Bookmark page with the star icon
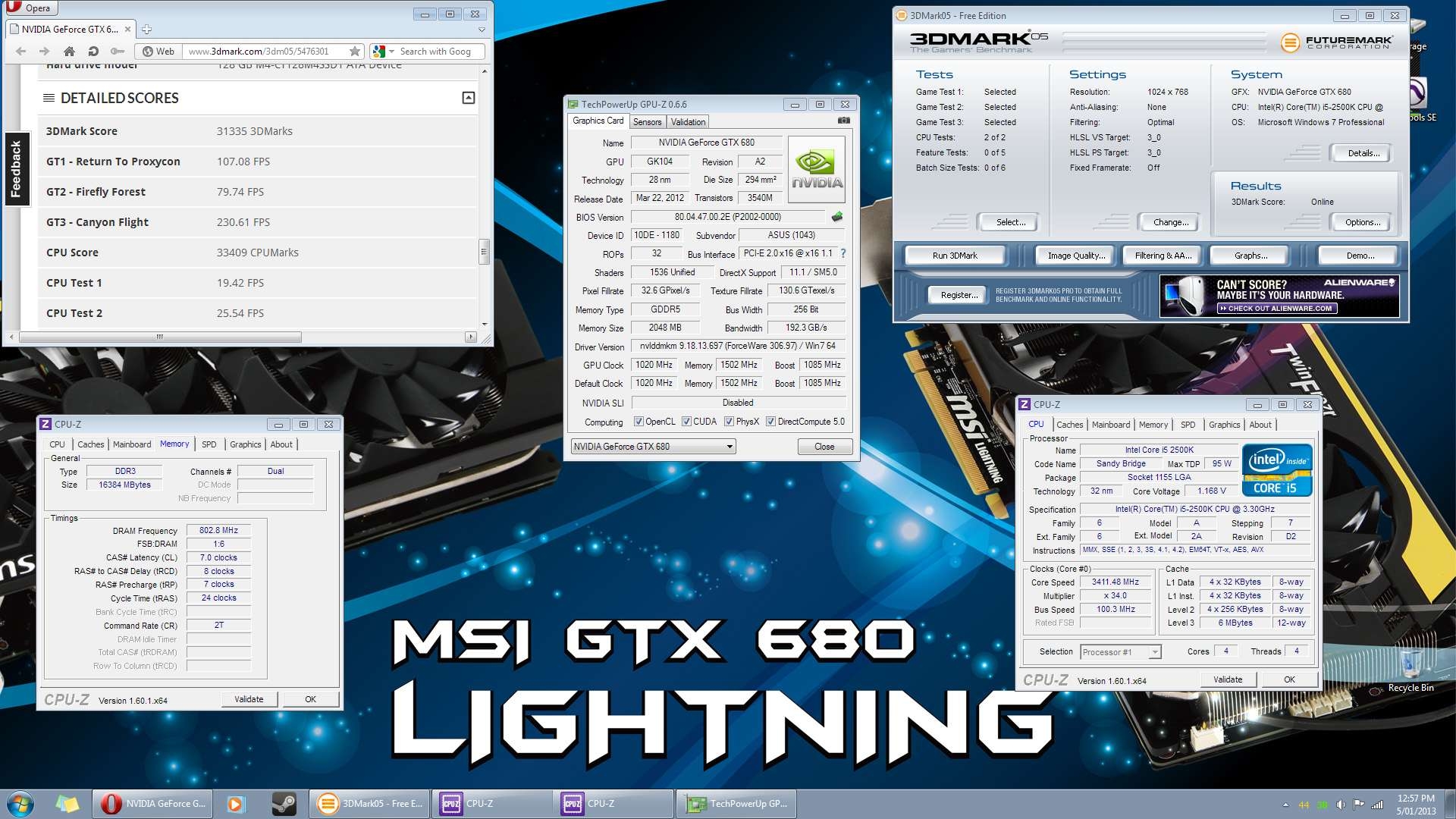 pos(355,52)
